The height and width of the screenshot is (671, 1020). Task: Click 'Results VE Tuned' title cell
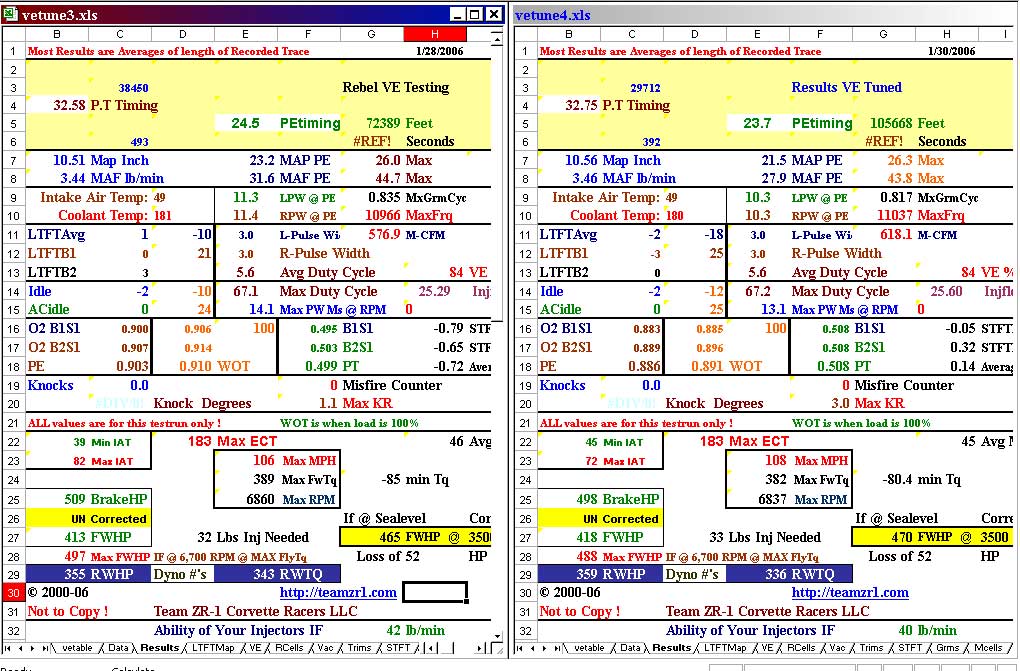tap(846, 87)
